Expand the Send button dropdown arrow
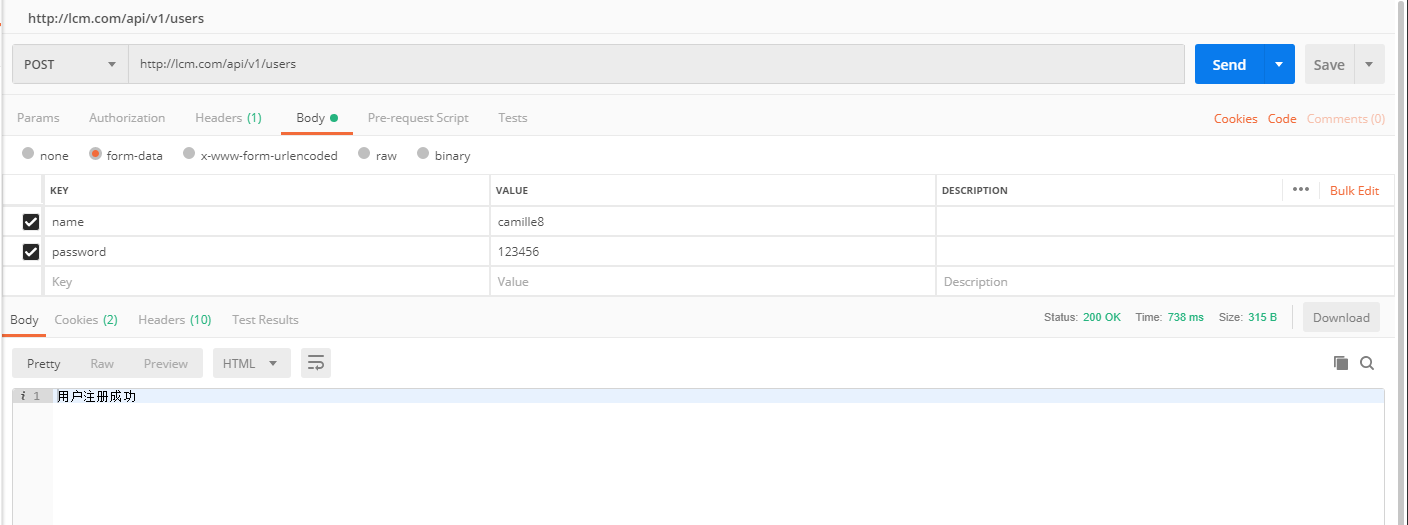1408x525 pixels. [1279, 64]
